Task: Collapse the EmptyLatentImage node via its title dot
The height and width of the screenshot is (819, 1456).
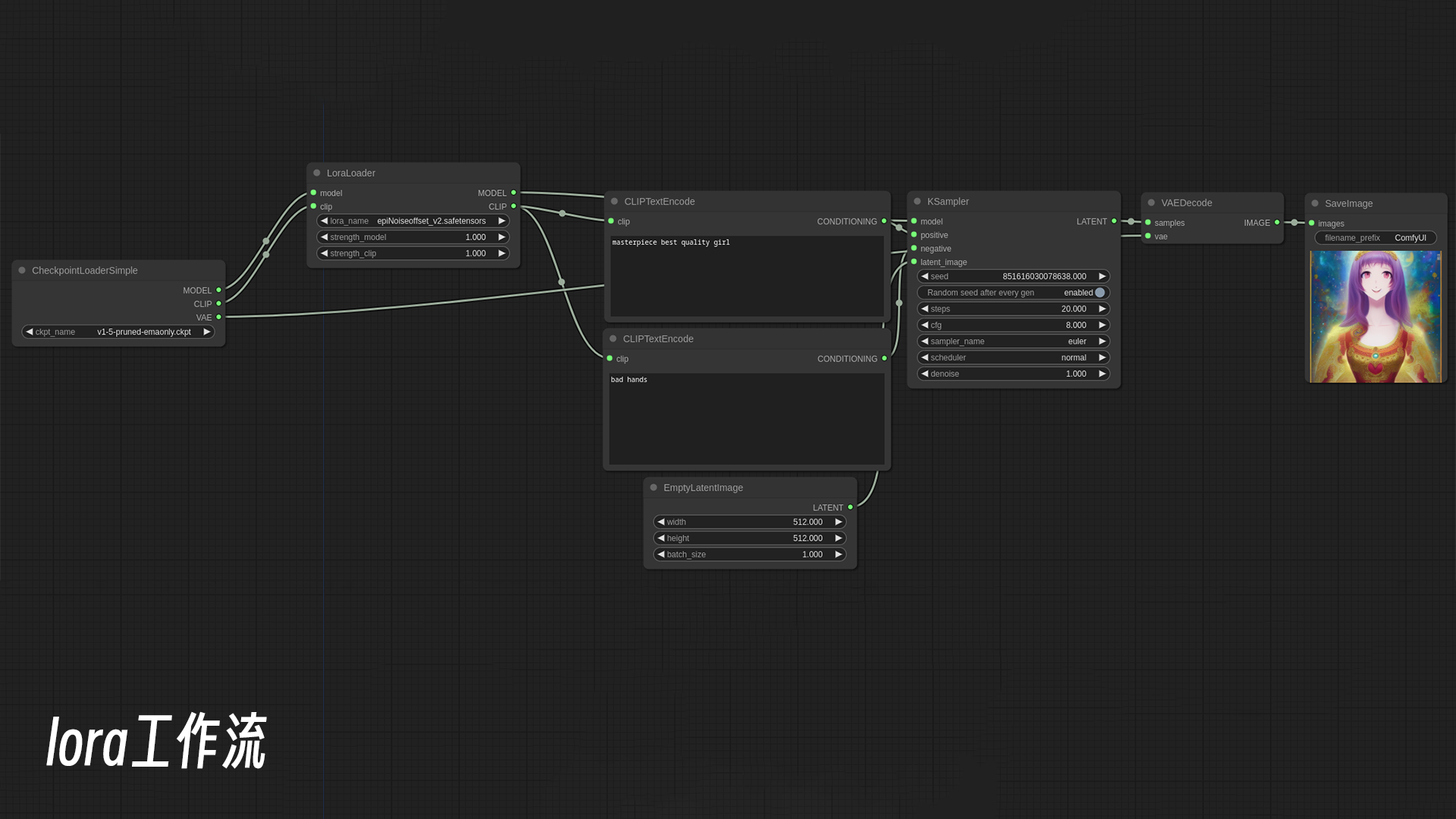Action: click(x=654, y=488)
